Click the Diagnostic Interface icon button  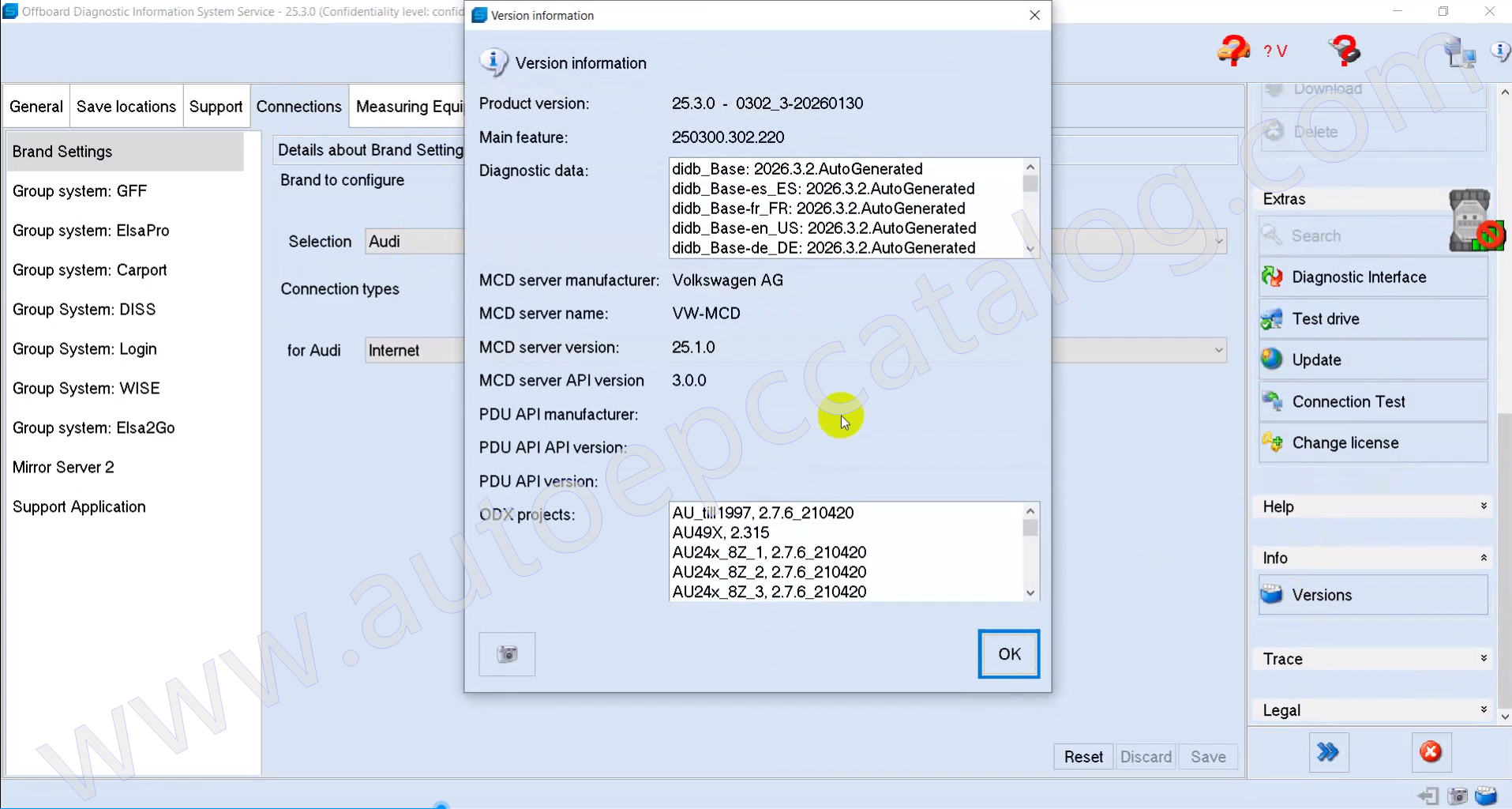[x=1273, y=277]
